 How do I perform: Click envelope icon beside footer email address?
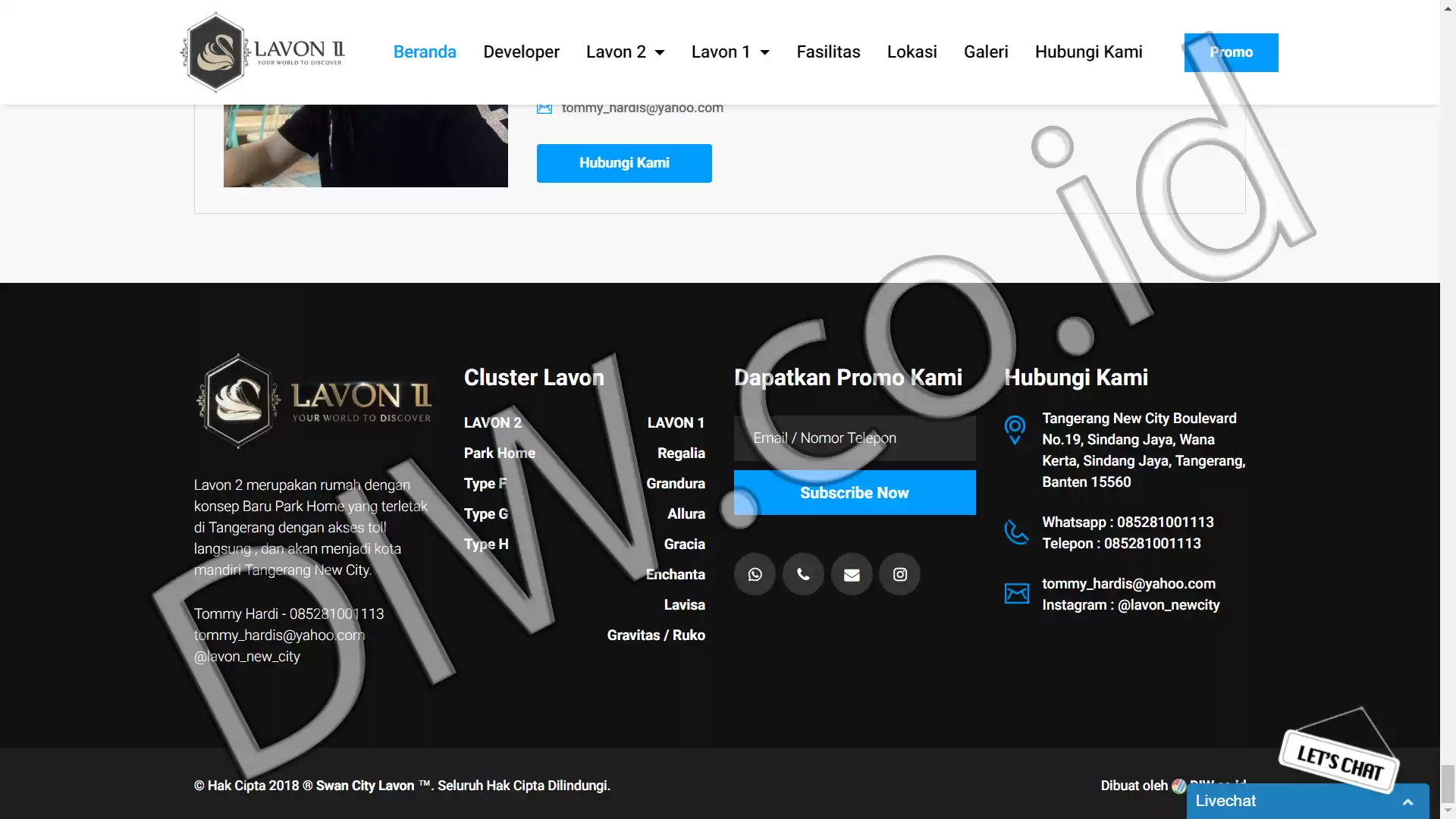pyautogui.click(x=1016, y=593)
